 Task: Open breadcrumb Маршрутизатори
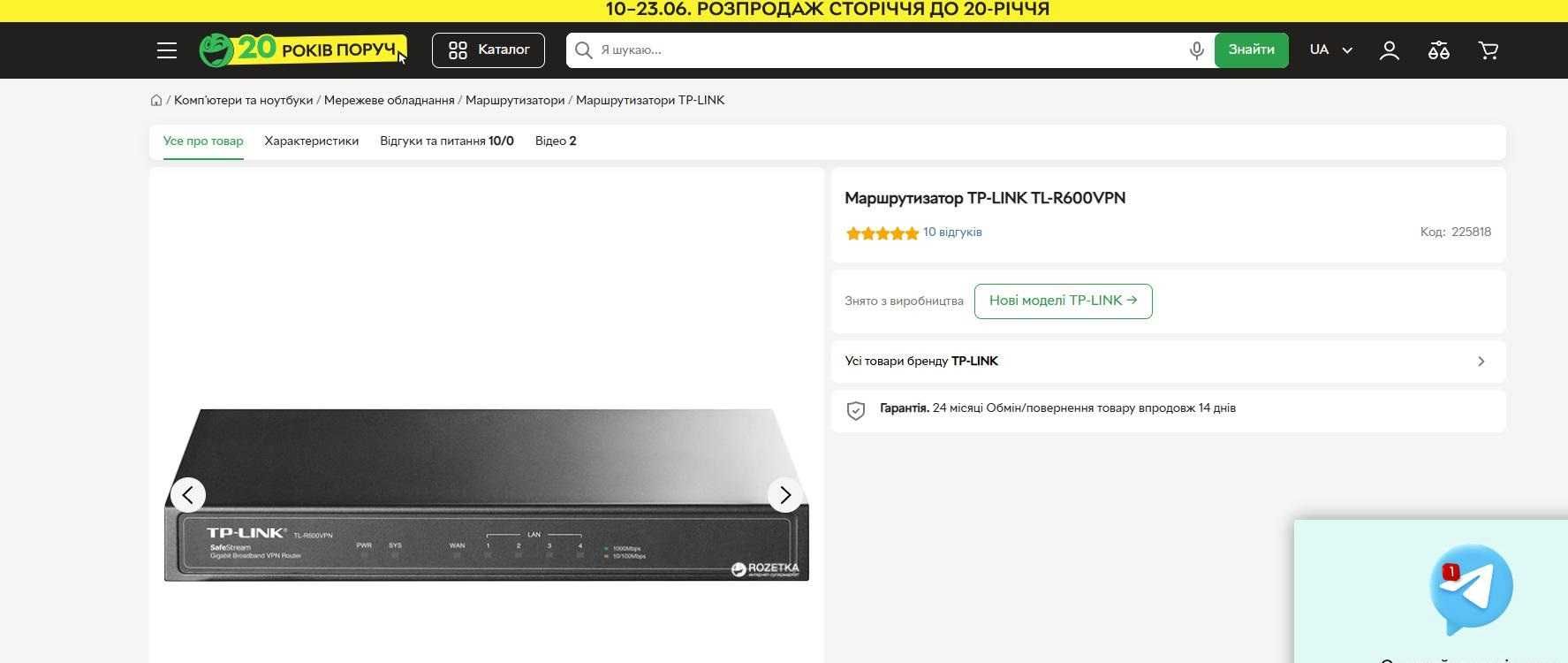[515, 100]
